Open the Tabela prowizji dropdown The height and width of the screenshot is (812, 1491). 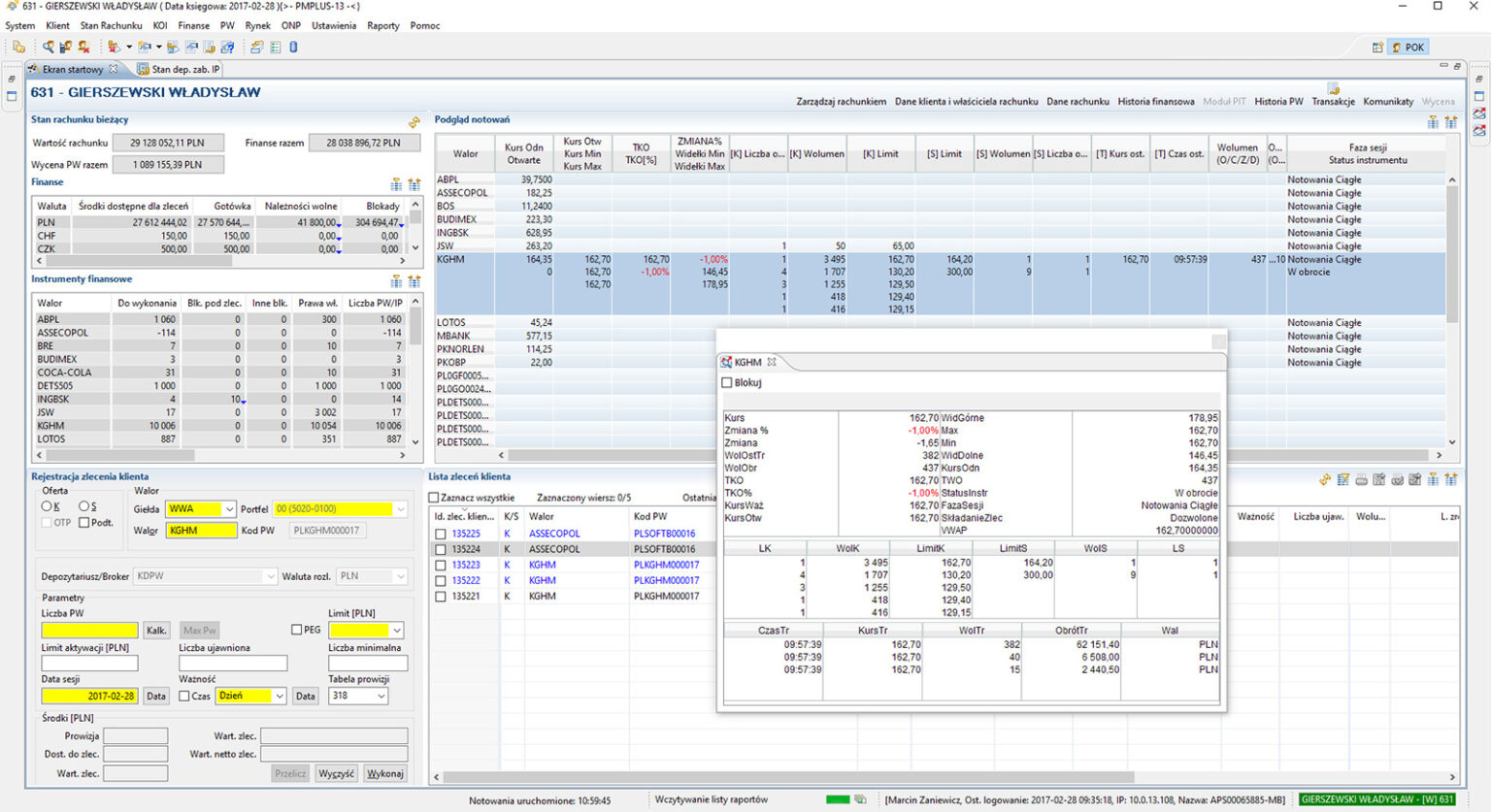[381, 697]
